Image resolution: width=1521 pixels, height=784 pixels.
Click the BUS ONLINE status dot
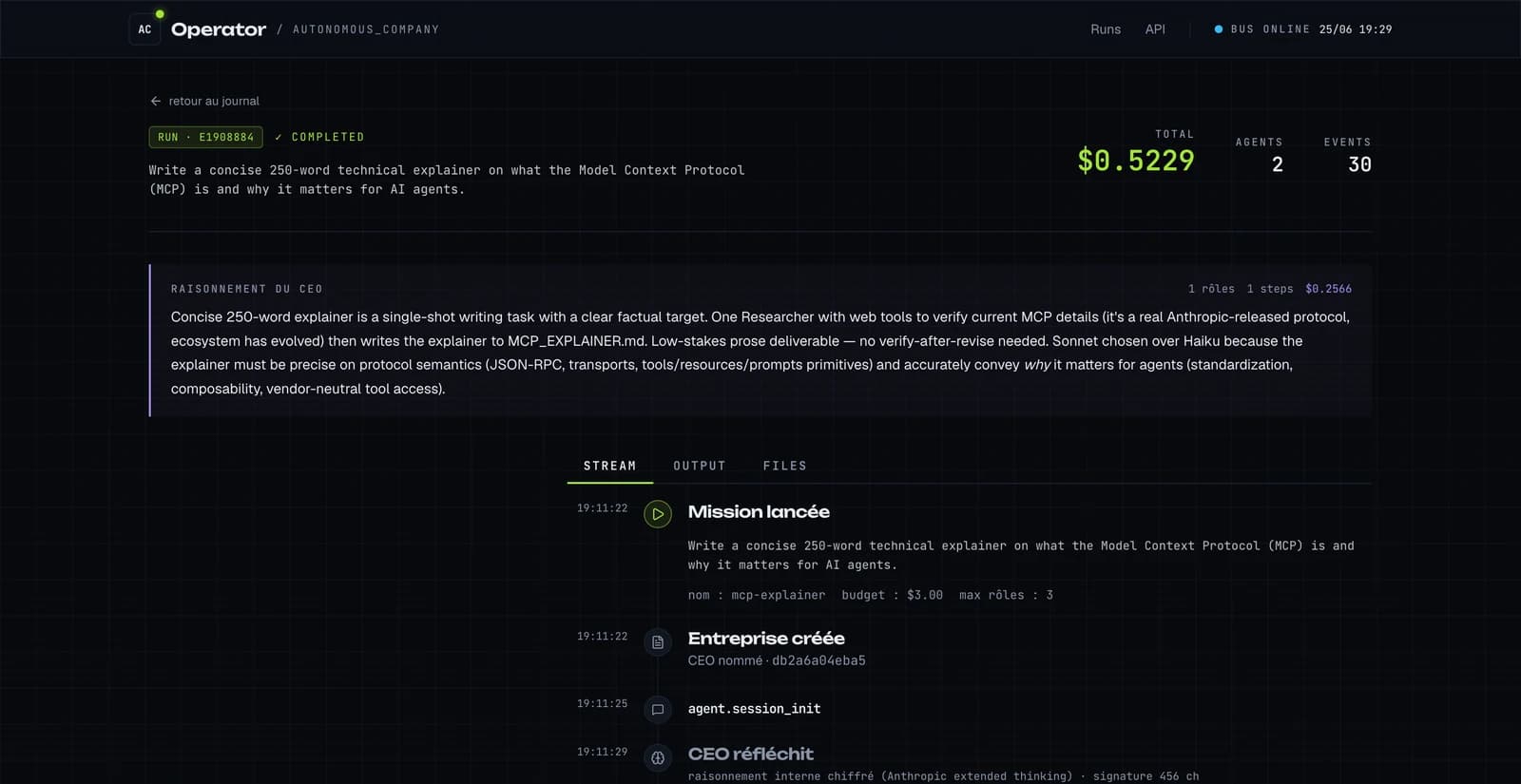tap(1219, 29)
